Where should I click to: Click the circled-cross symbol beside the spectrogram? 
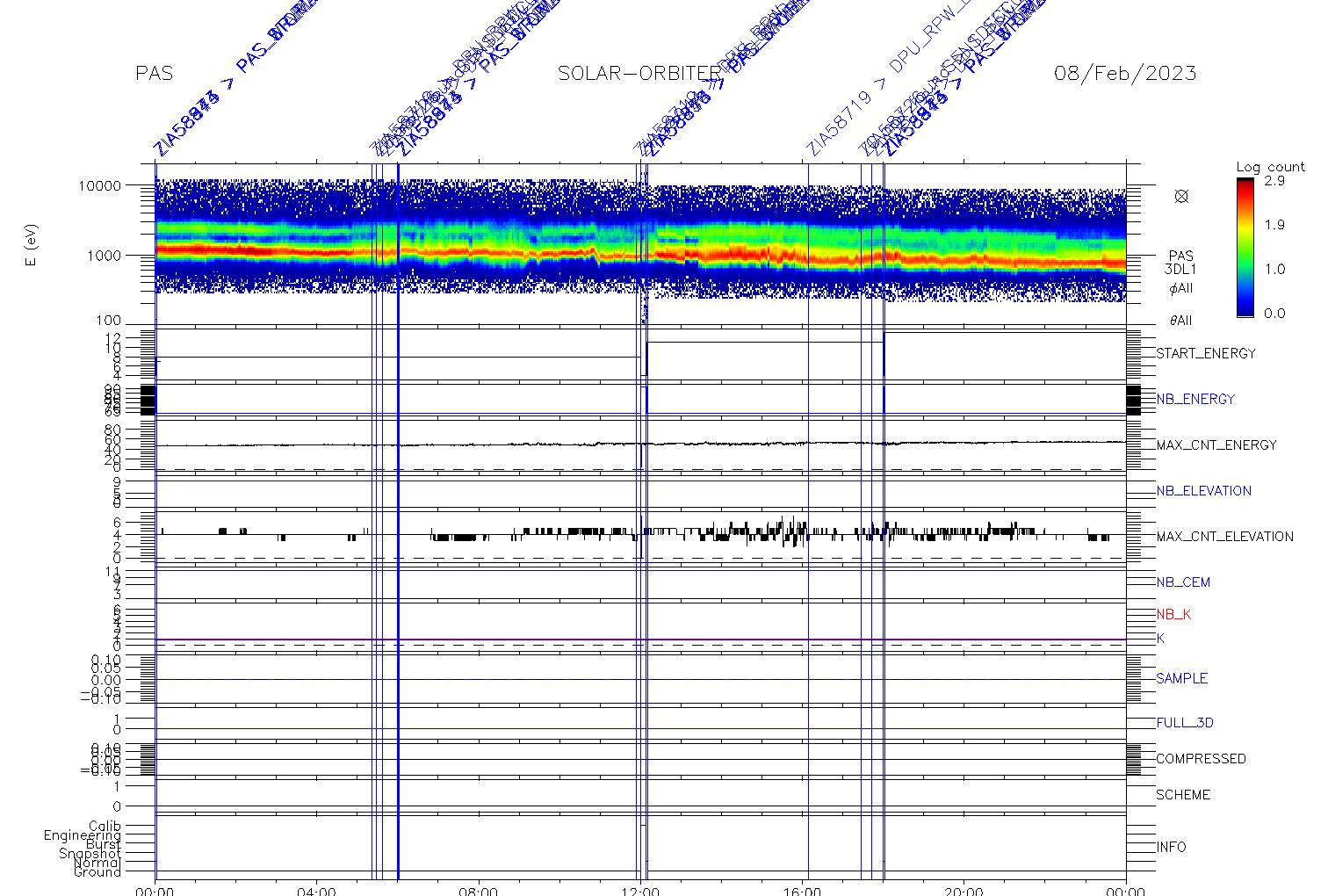pyautogui.click(x=1181, y=197)
